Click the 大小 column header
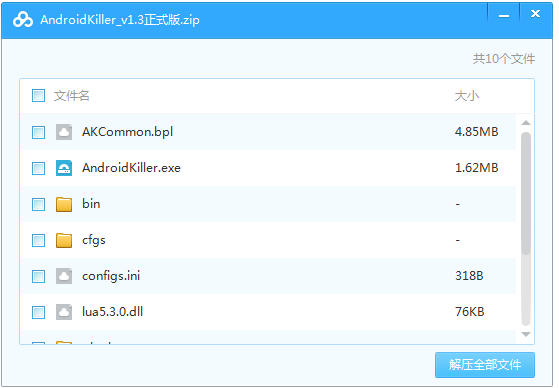The width and height of the screenshot is (559, 388). (467, 96)
